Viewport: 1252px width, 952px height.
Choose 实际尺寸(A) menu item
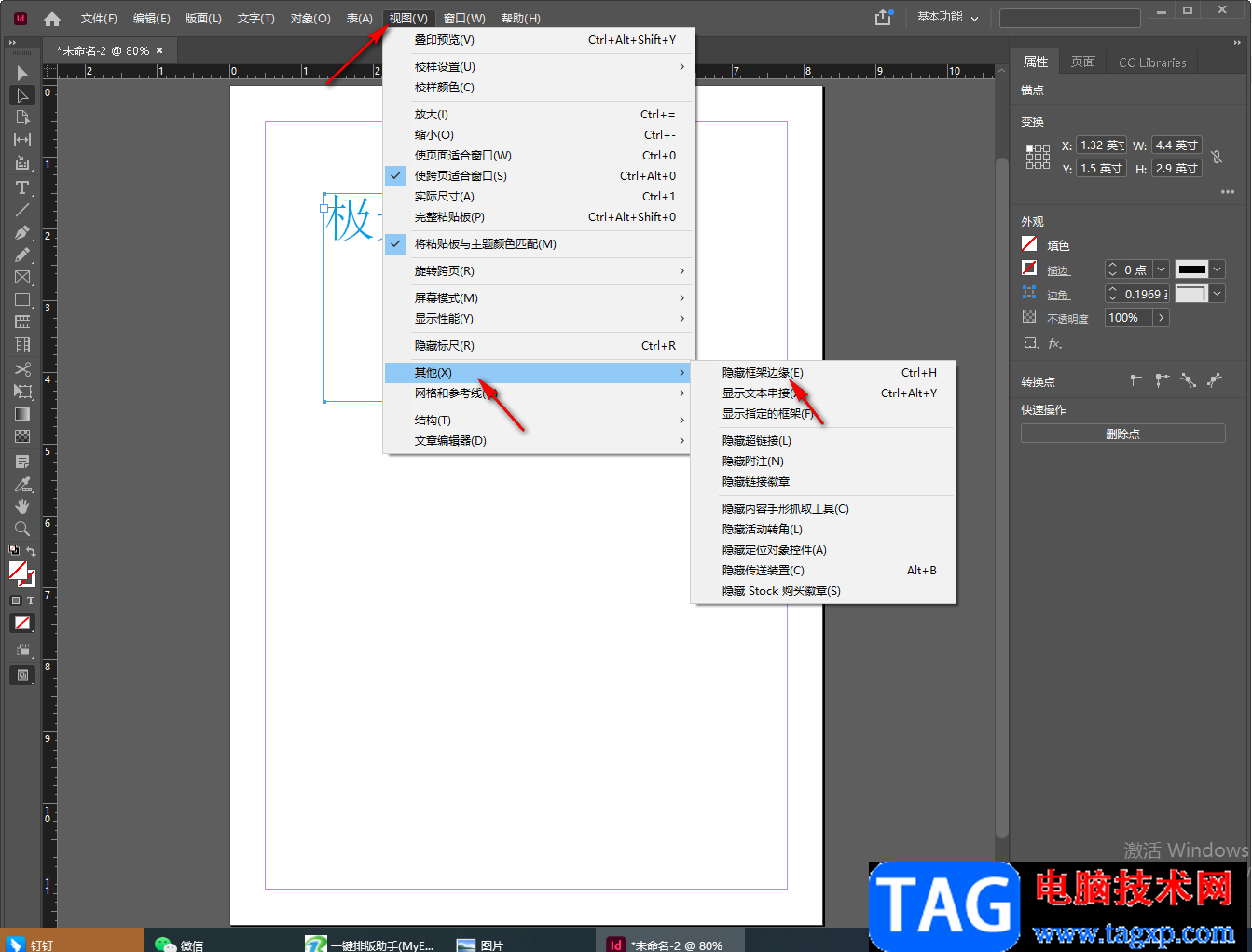point(540,196)
